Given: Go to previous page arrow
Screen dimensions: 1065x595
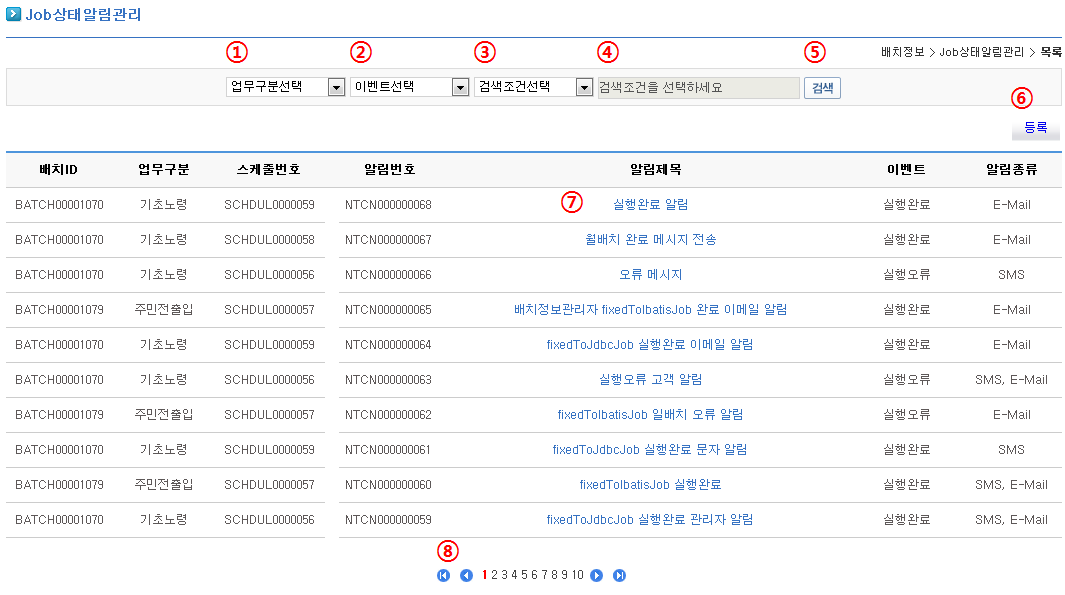Looking at the screenshot, I should pyautogui.click(x=466, y=575).
